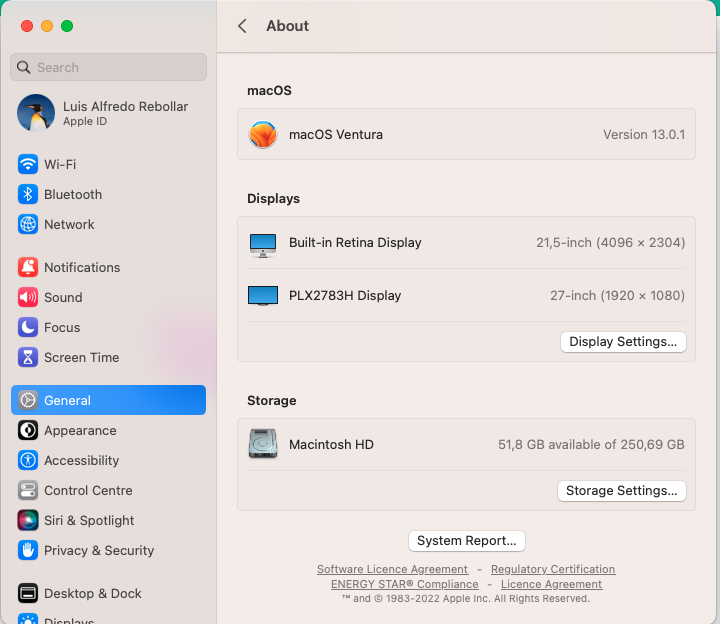
Task: Open Bluetooth settings label
Action: pos(73,194)
